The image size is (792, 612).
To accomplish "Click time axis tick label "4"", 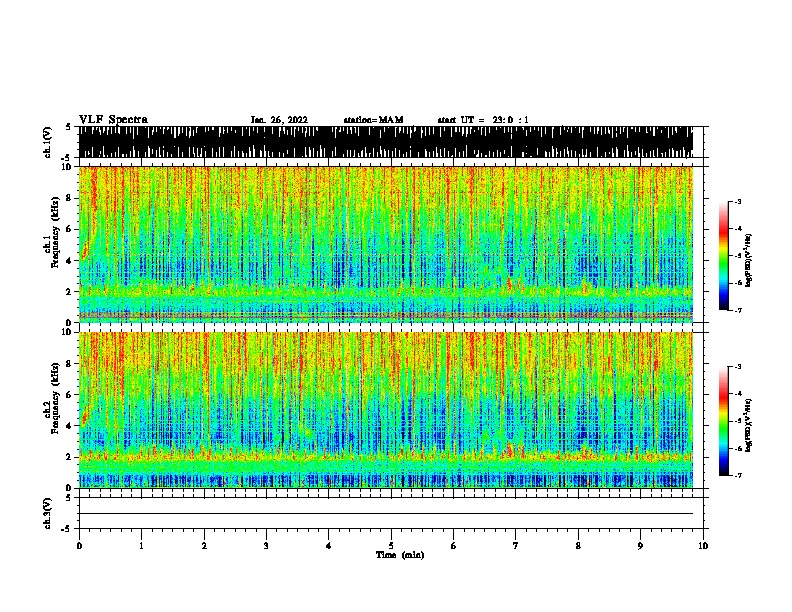I will [x=329, y=546].
